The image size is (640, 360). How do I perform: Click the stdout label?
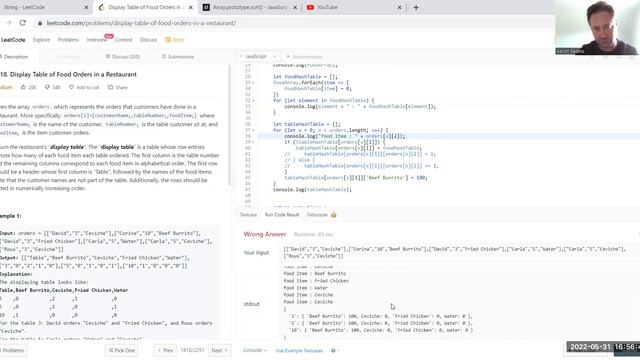tap(251, 304)
